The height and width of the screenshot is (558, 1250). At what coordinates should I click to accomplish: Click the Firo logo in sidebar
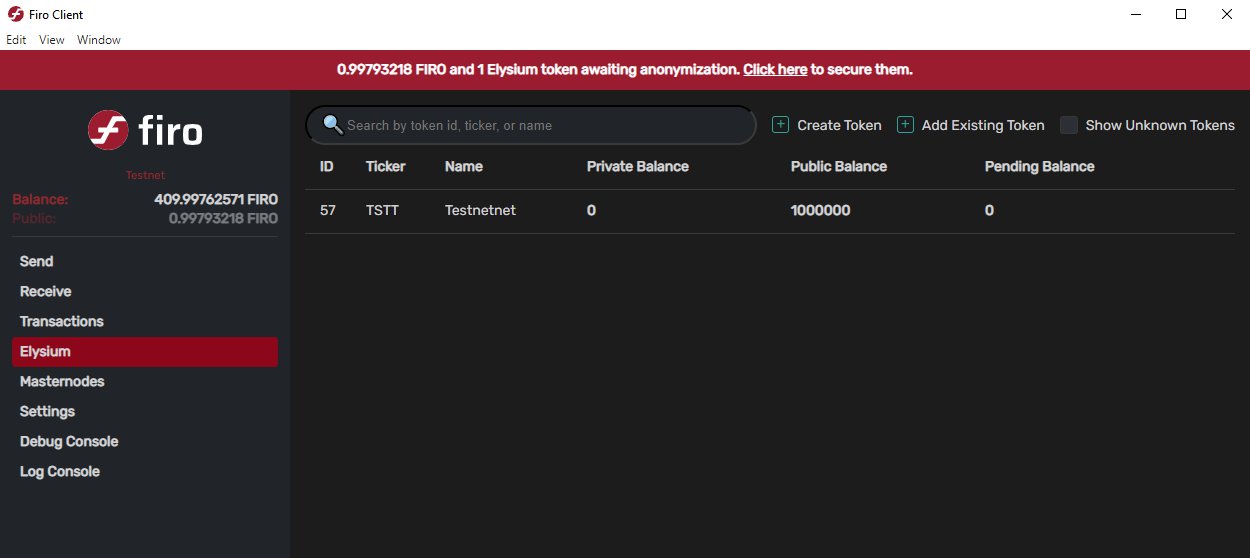coord(145,130)
